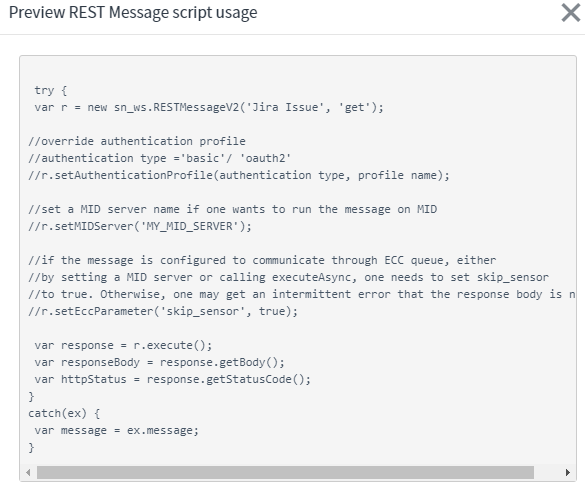Image resolution: width=585 pixels, height=497 pixels.
Task: Place cursor on RESTMessageV2 'Jira Issue' line
Action: [209, 107]
